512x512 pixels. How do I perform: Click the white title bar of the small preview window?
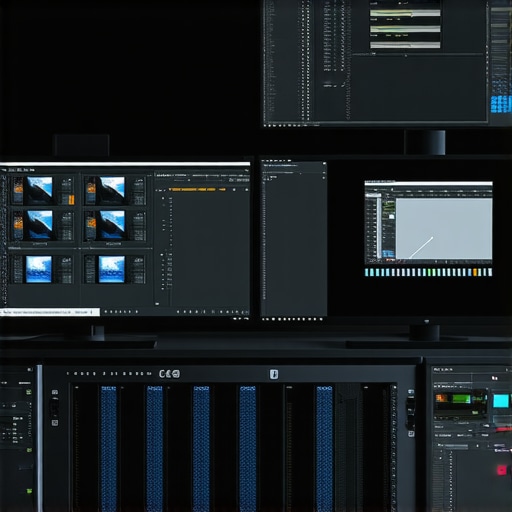(x=428, y=183)
